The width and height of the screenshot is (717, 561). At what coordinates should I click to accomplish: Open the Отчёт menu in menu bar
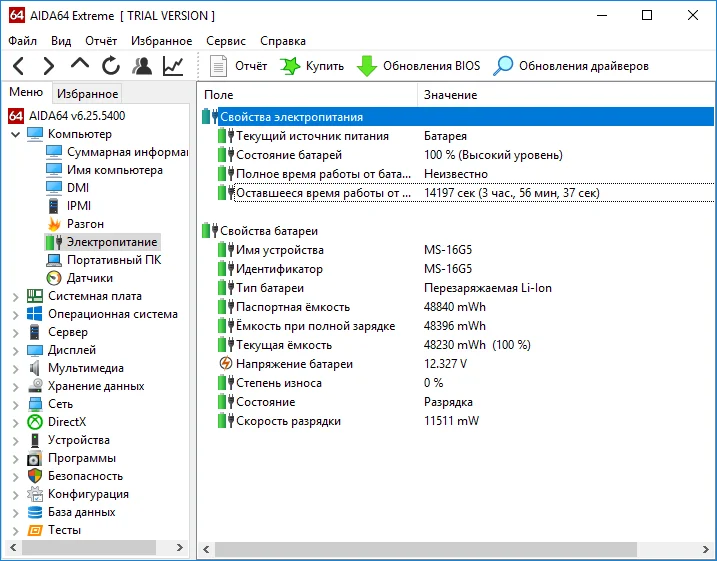click(101, 41)
